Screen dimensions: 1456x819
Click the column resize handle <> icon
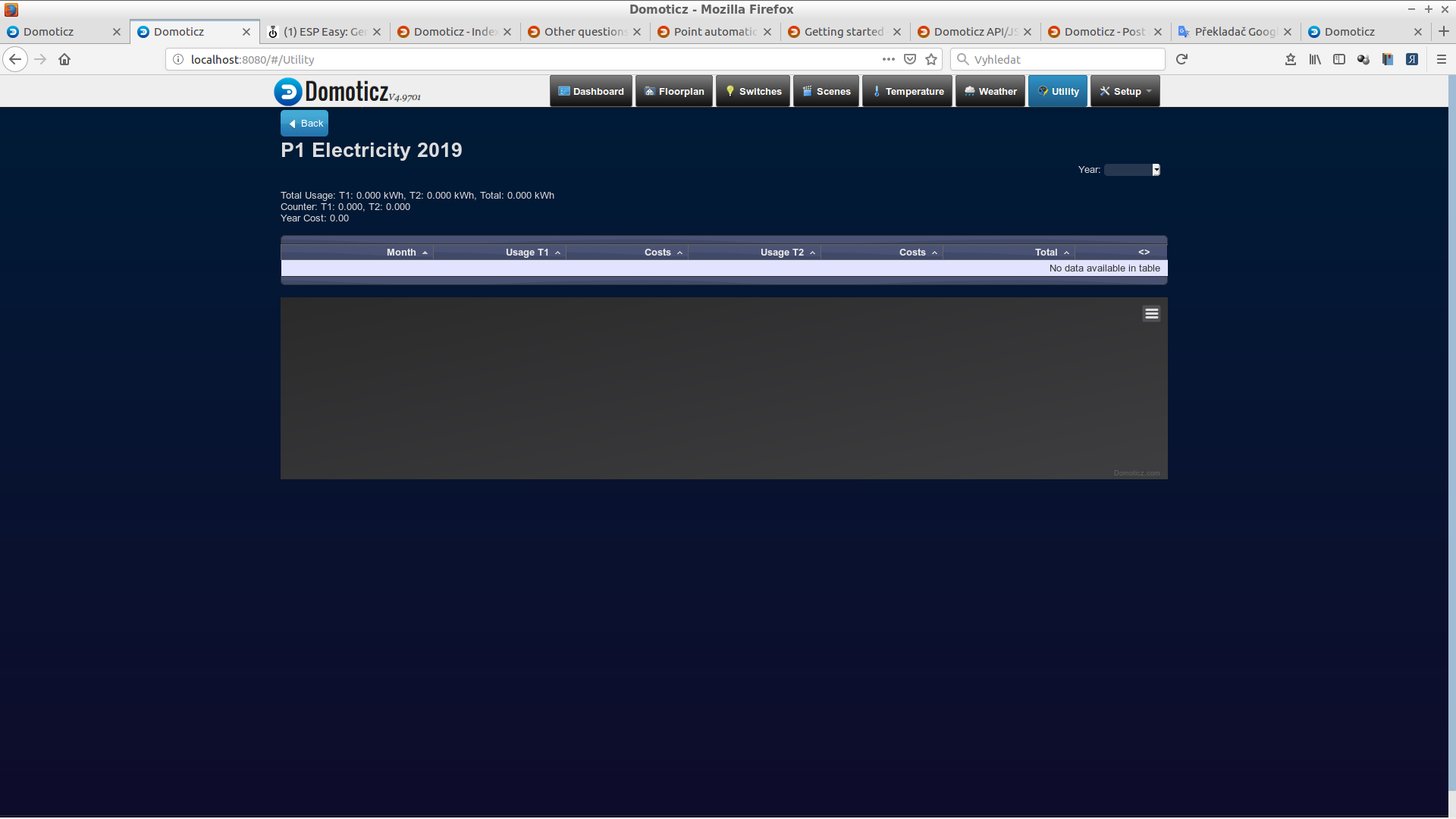point(1143,251)
